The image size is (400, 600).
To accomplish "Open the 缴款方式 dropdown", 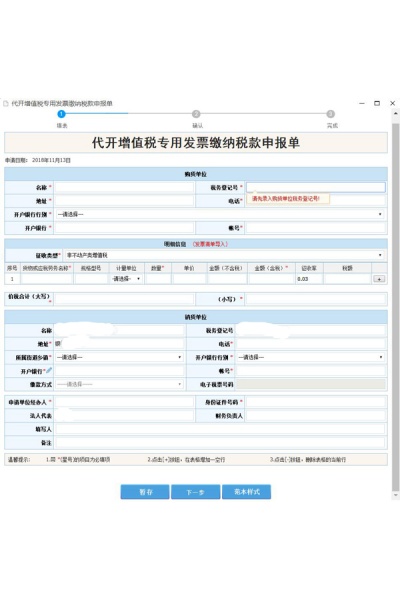I will click(119, 384).
